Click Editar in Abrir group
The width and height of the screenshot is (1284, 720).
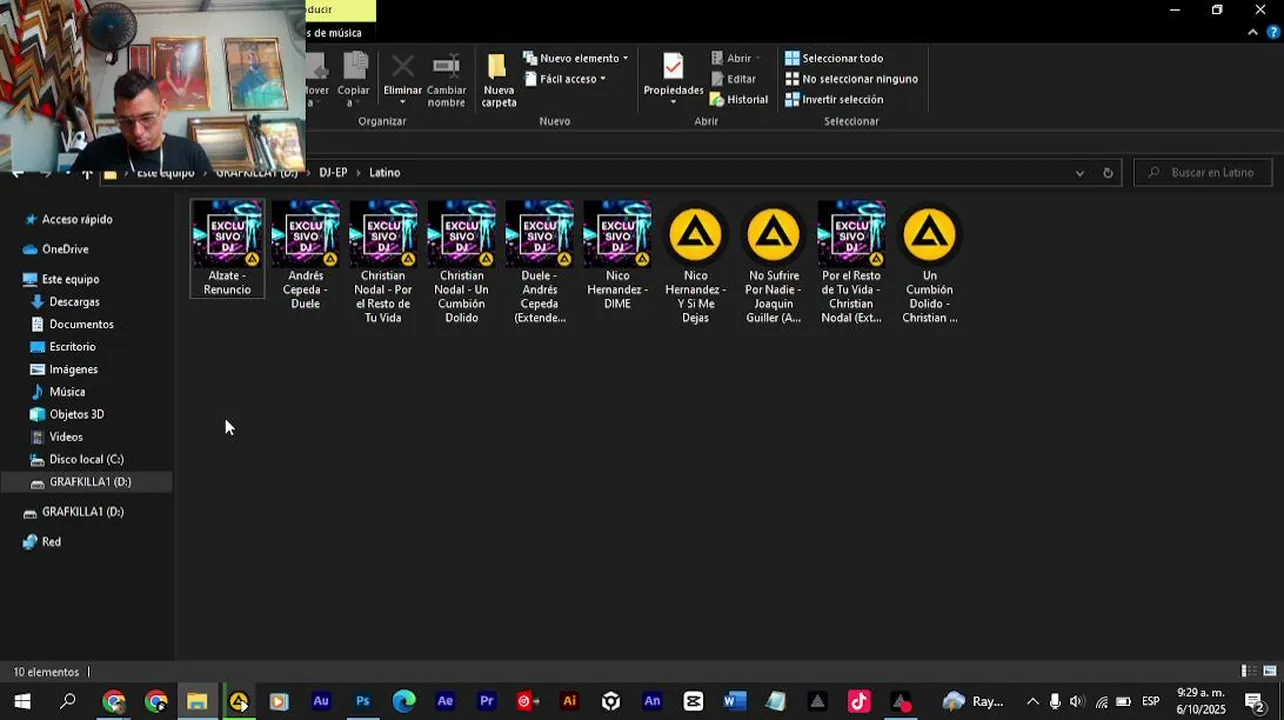click(733, 79)
